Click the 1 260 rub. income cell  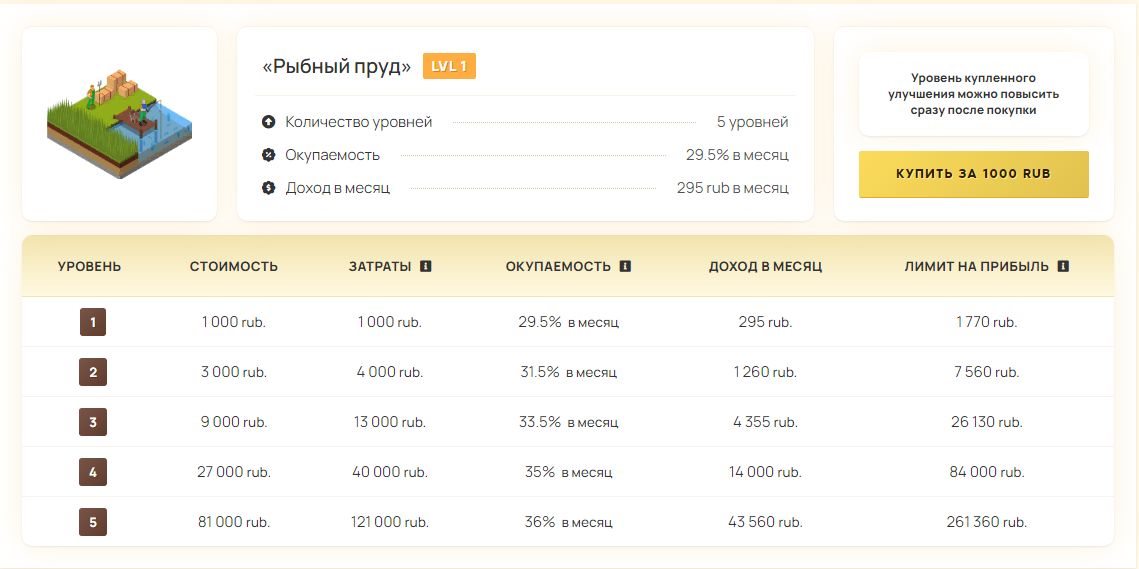pos(766,373)
